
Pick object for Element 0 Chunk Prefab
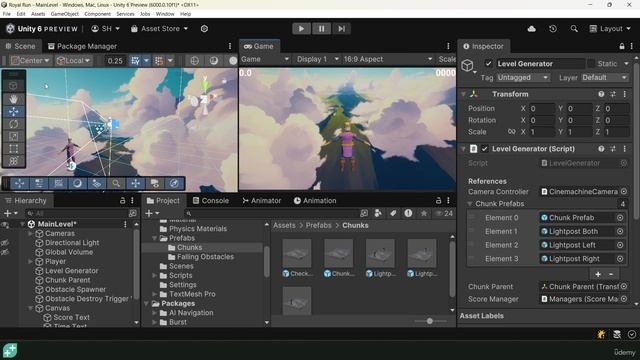point(620,218)
